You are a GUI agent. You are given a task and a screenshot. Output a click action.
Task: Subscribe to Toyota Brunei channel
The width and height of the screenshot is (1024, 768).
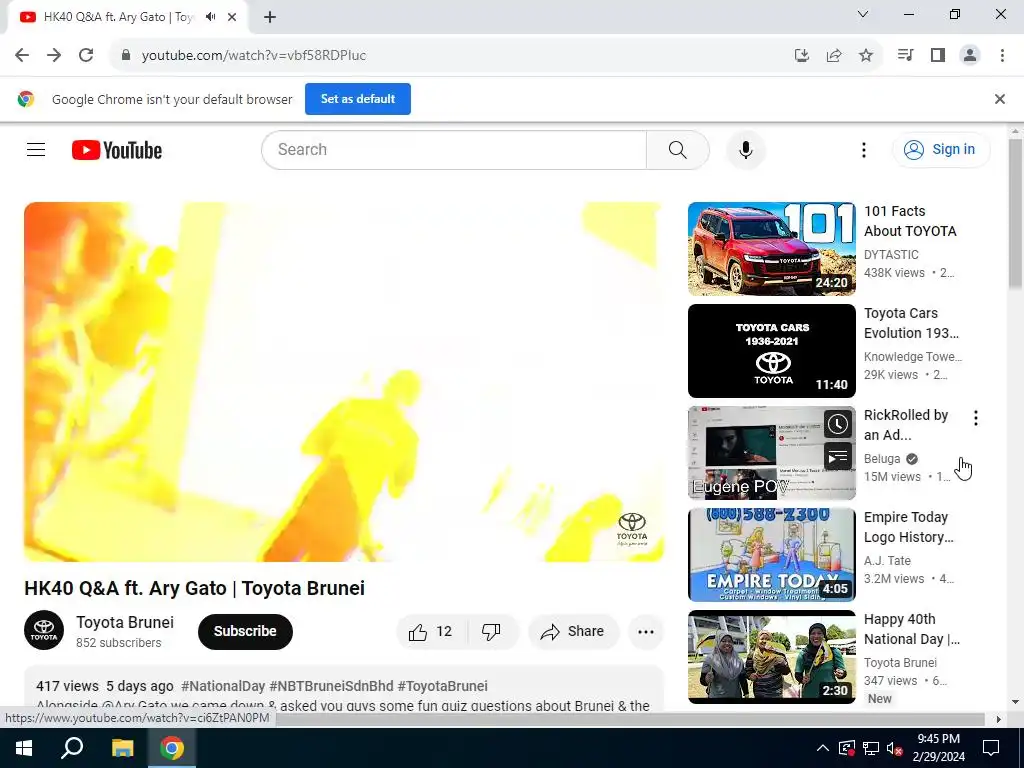245,632
